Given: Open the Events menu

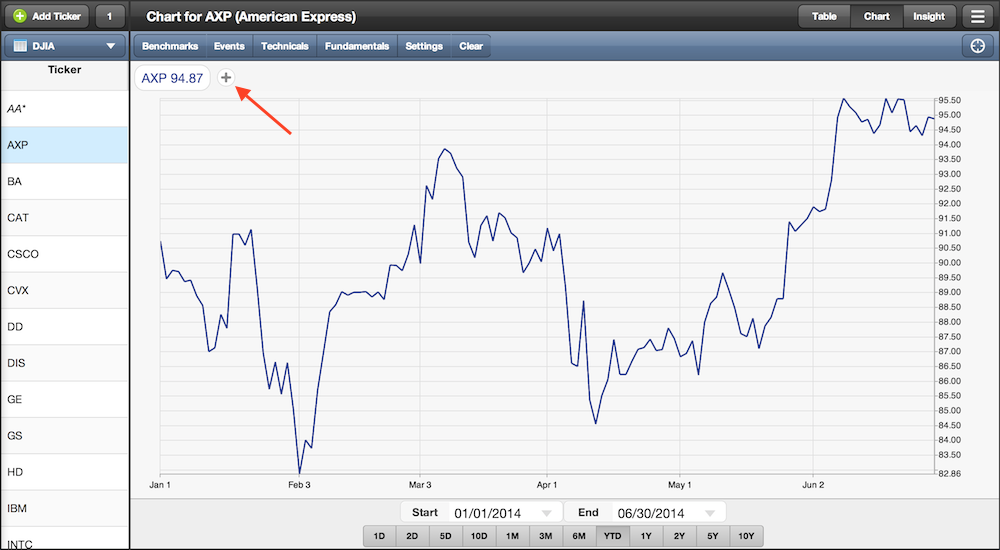Looking at the screenshot, I should [x=229, y=46].
